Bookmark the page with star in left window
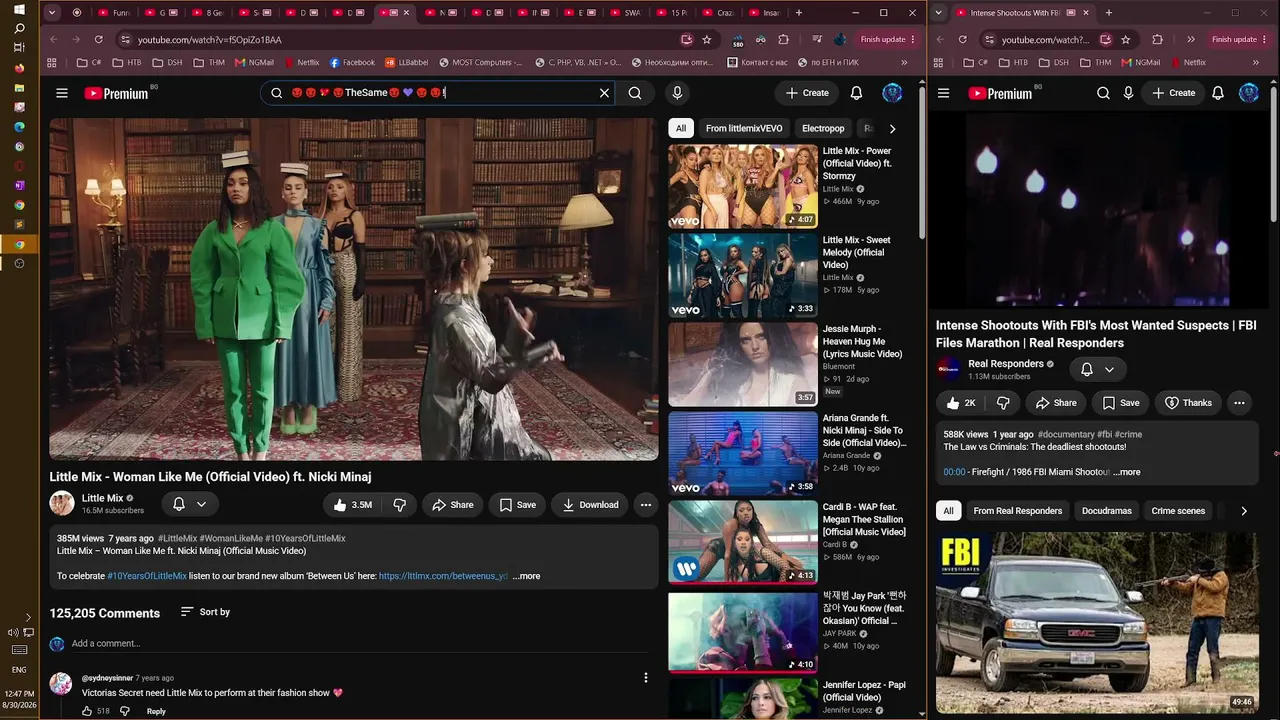Viewport: 1280px width, 720px height. tap(707, 39)
